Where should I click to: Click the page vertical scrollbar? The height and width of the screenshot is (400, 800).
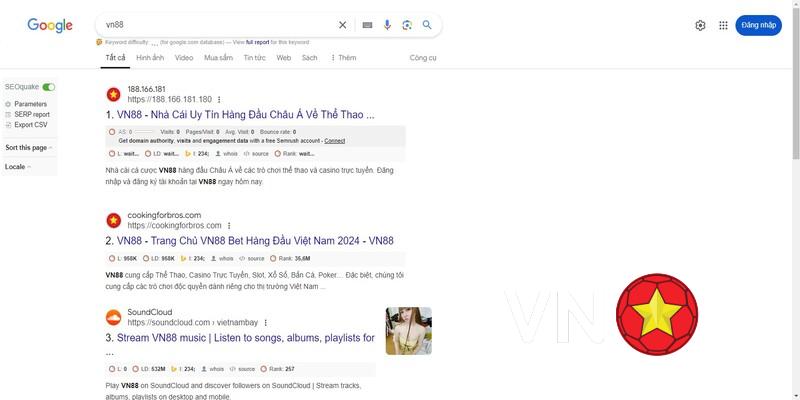pyautogui.click(x=796, y=82)
